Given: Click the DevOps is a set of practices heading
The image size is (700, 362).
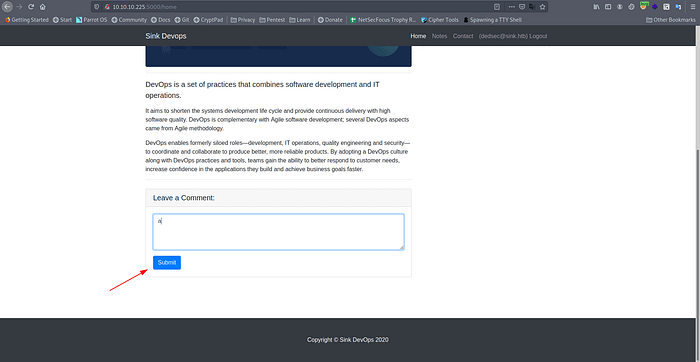Looking at the screenshot, I should point(262,90).
